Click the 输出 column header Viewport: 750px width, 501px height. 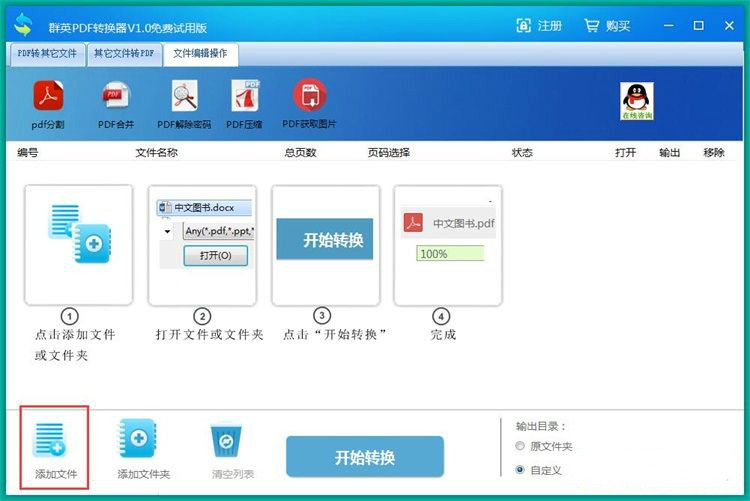tap(670, 153)
